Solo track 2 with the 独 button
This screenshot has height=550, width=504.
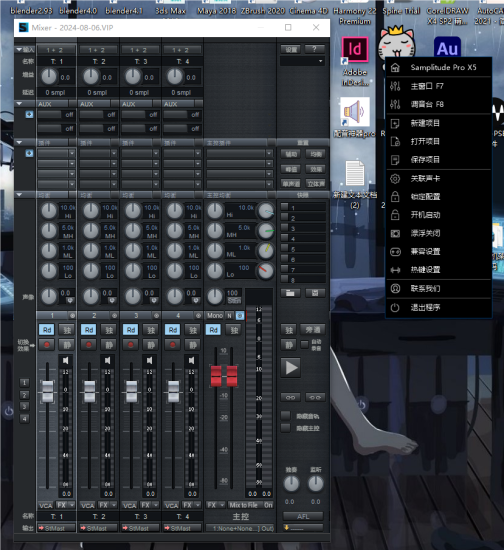click(109, 330)
